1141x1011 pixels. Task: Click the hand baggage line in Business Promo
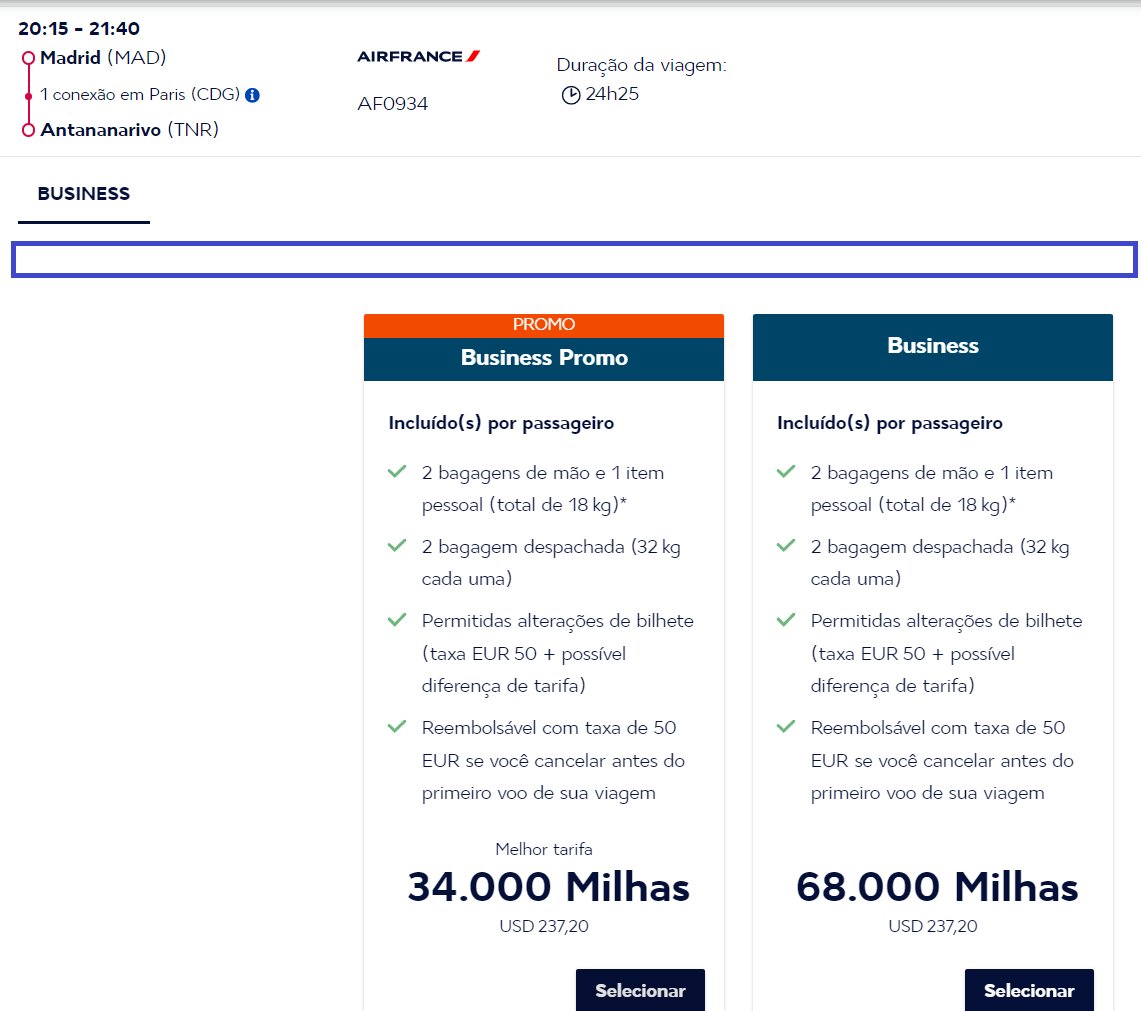tap(543, 488)
